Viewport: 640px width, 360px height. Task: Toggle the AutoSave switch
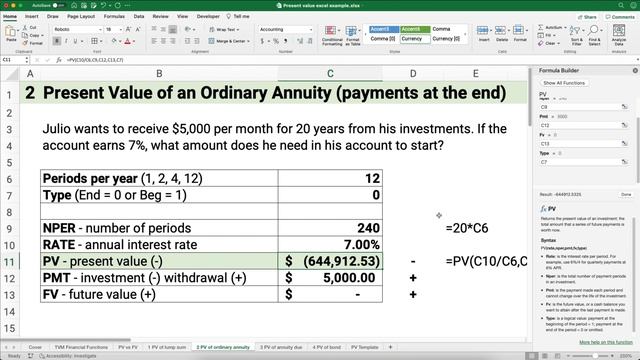[x=59, y=5]
